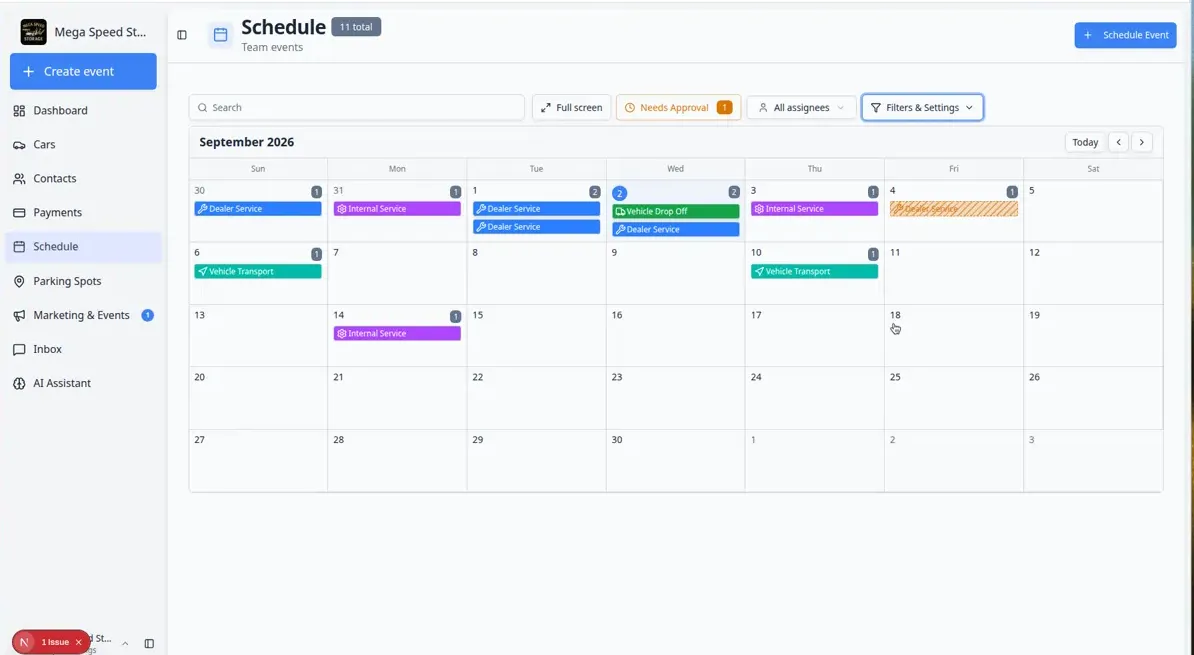Select September 22 day cell
Screen dimensions: 1194x655
(x=536, y=398)
